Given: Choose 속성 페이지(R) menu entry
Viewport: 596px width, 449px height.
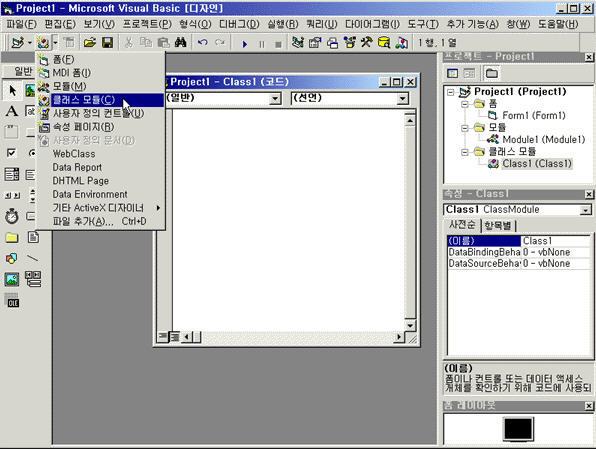Looking at the screenshot, I should click(x=100, y=127).
